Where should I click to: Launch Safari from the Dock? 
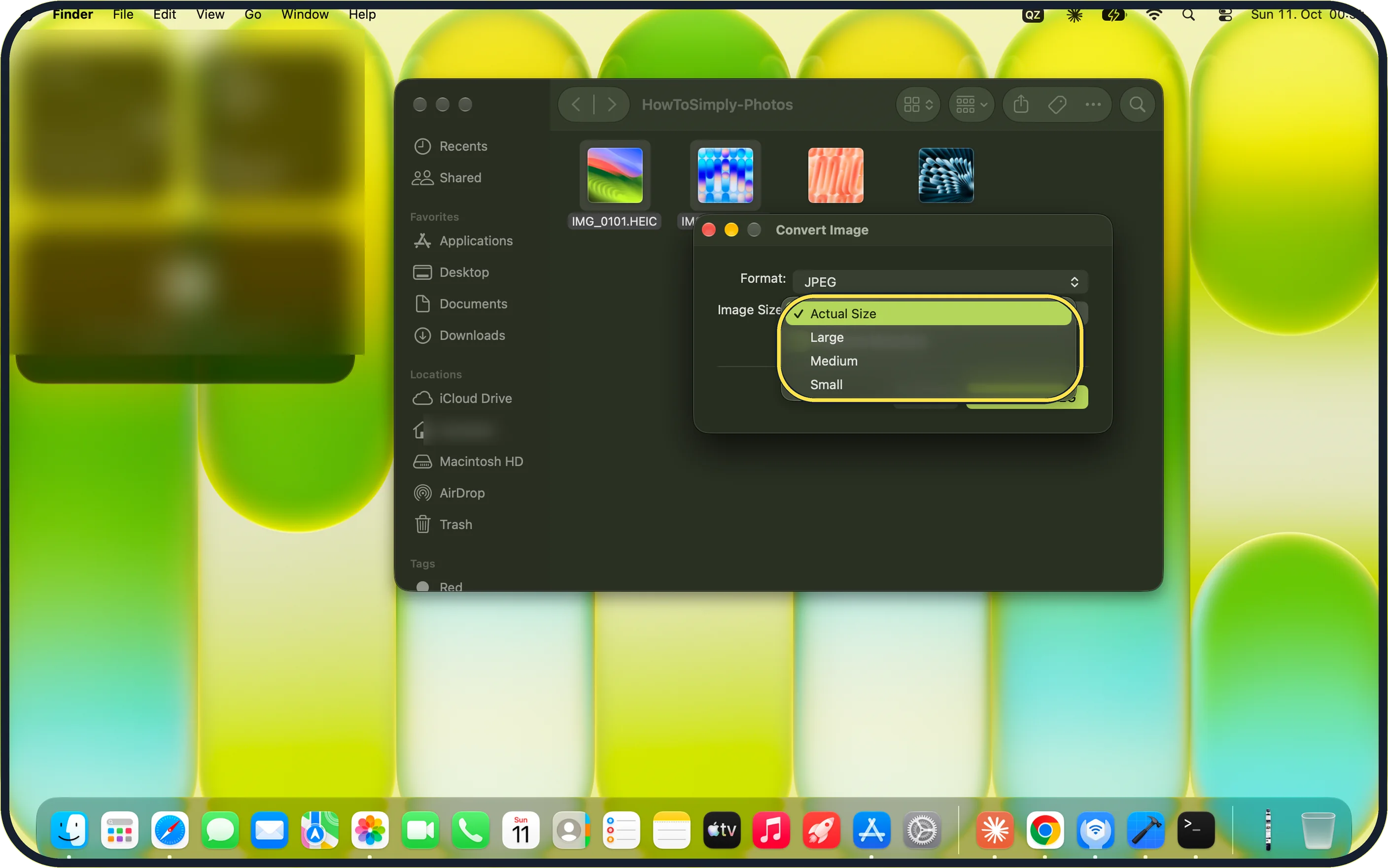[170, 830]
